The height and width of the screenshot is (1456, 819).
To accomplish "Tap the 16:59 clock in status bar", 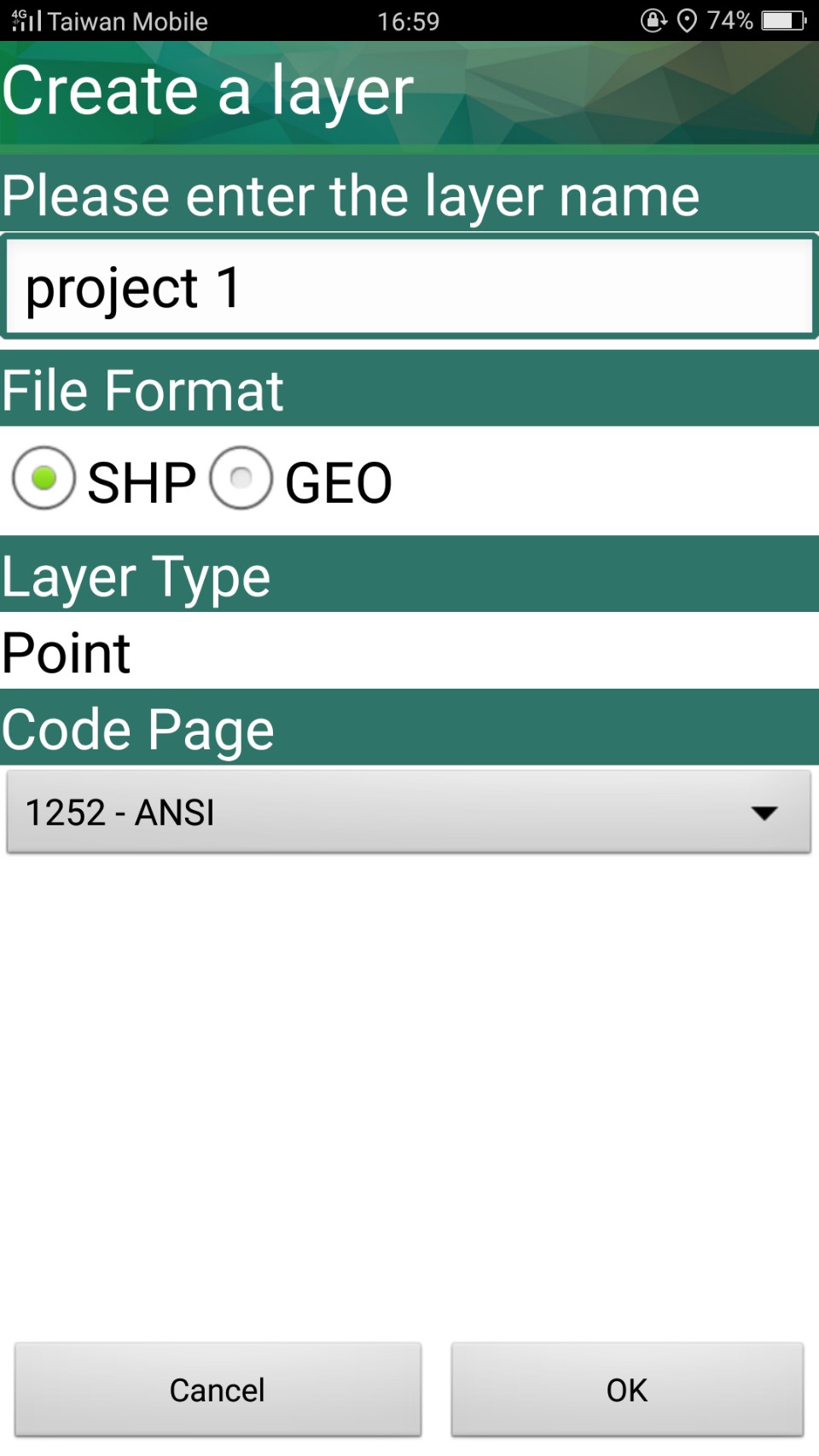I will point(409,20).
